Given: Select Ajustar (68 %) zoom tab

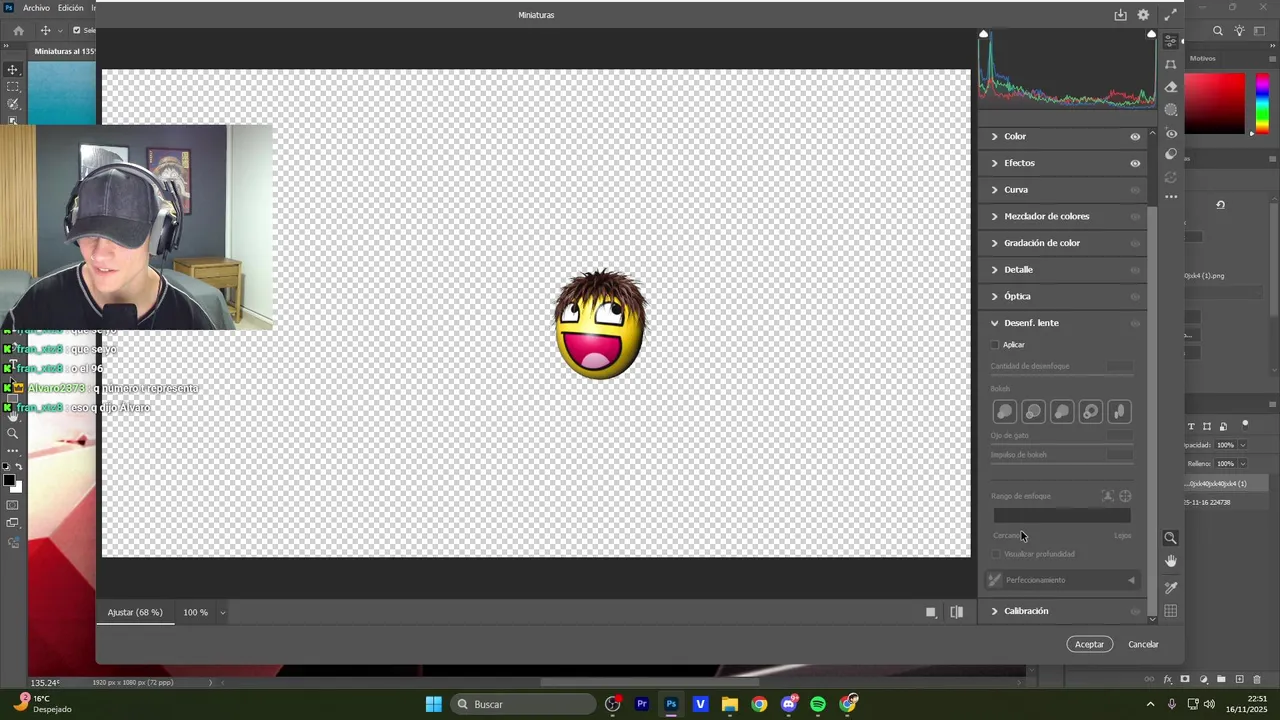Looking at the screenshot, I should (135, 612).
